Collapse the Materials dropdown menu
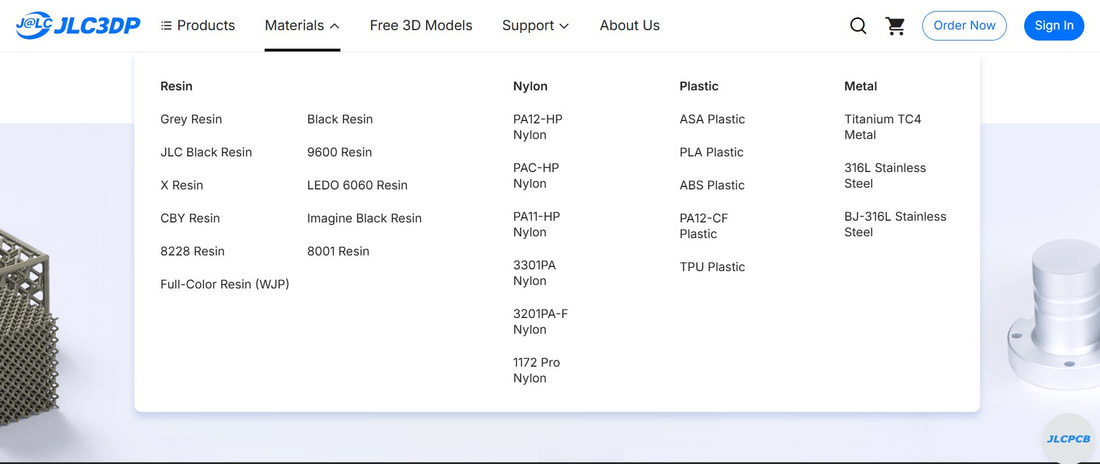The image size is (1100, 464). click(302, 25)
